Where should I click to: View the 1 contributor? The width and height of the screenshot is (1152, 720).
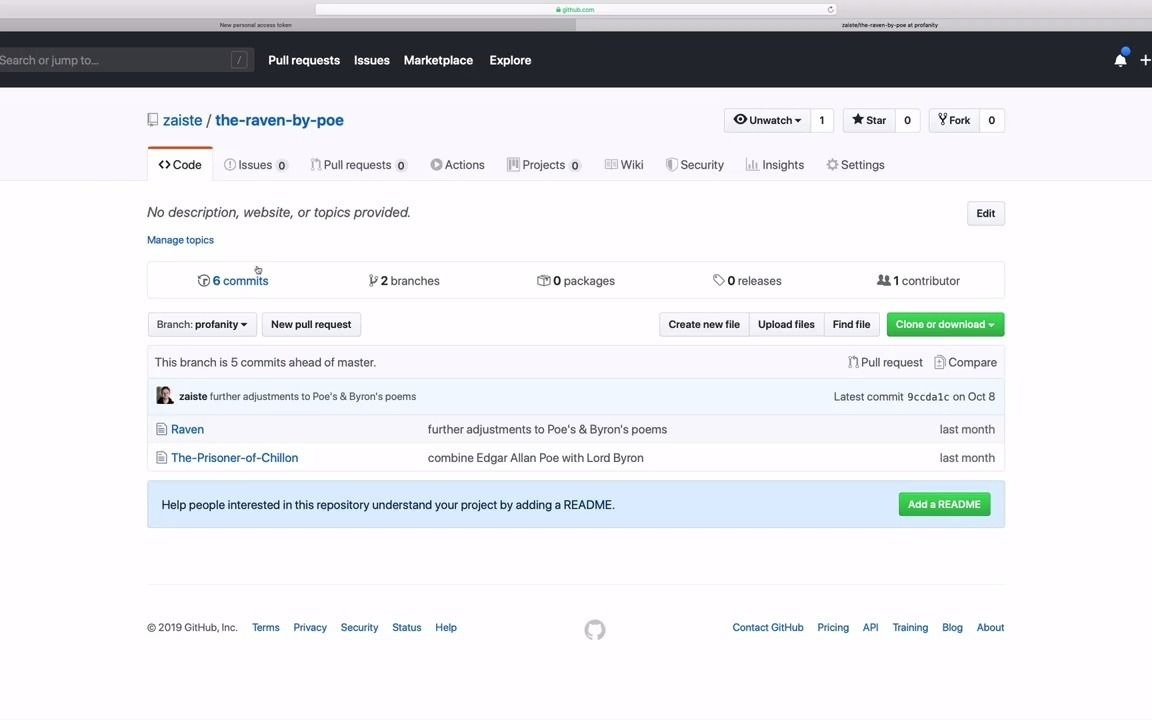(918, 281)
